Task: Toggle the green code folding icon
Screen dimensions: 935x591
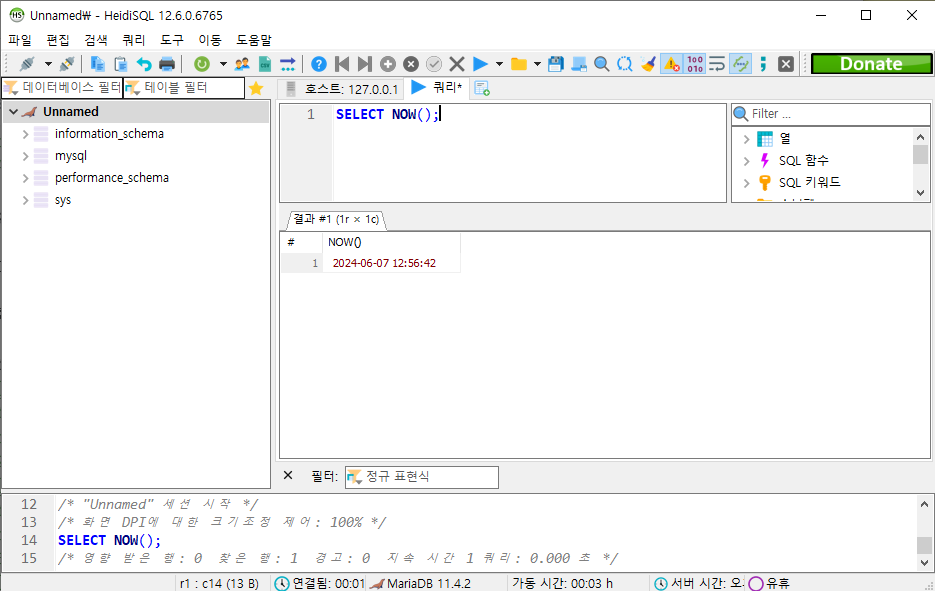Action: [741, 64]
